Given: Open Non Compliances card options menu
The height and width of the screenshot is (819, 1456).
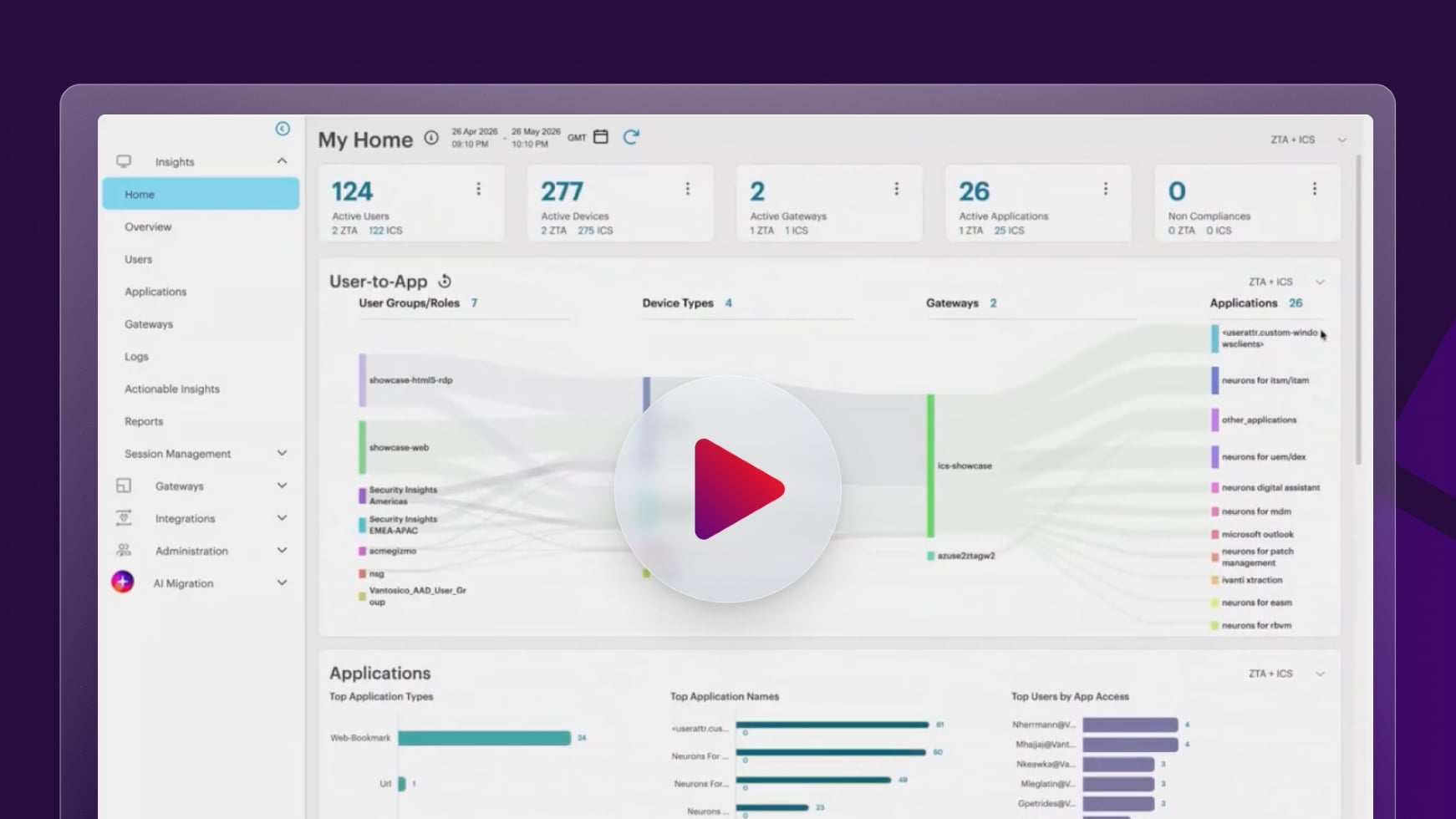Looking at the screenshot, I should [1314, 189].
